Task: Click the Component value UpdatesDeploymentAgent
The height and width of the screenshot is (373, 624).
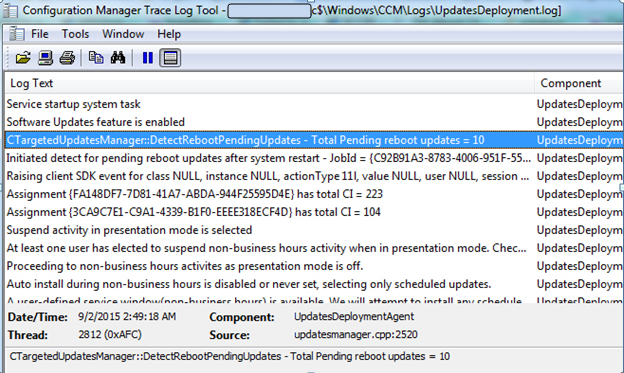Action: pyautogui.click(x=354, y=316)
